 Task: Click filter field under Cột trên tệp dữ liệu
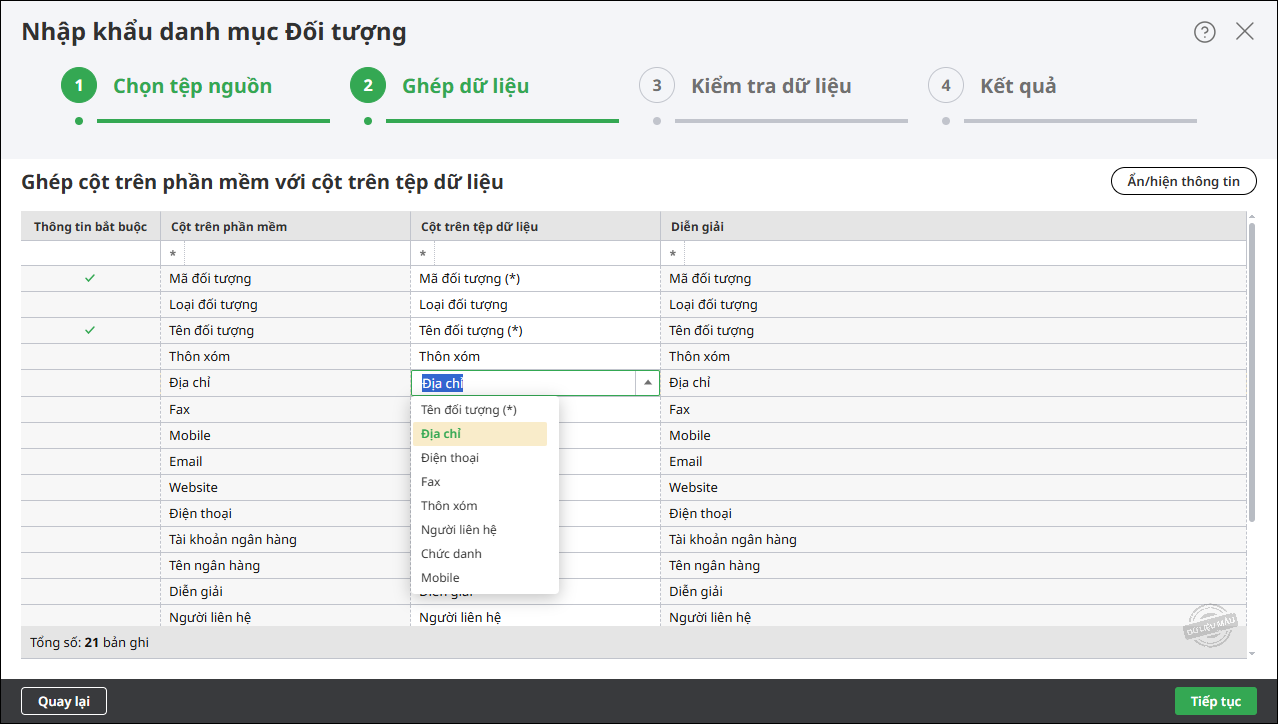(546, 254)
